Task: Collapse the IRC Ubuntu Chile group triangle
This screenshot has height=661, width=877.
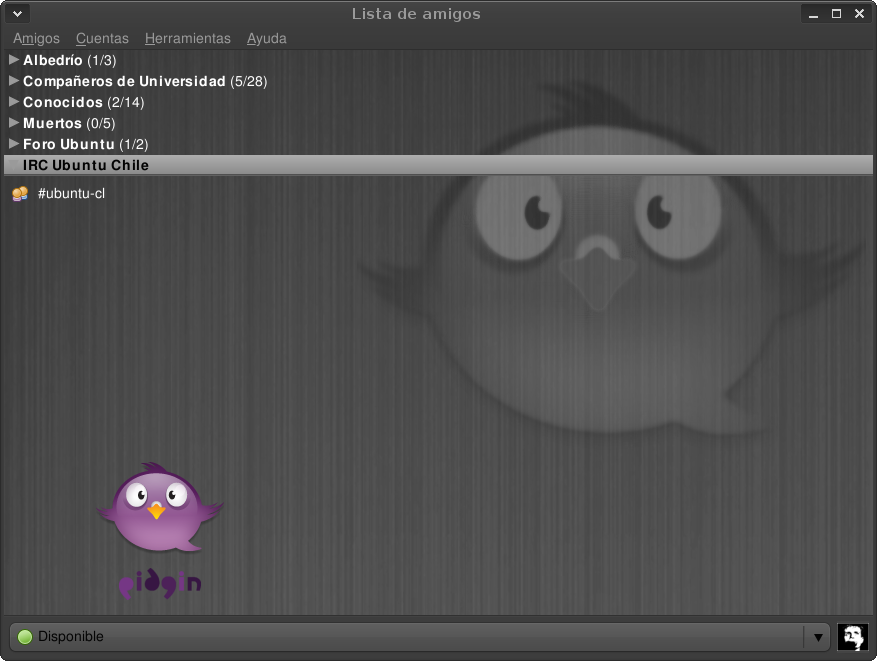Action: click(14, 164)
